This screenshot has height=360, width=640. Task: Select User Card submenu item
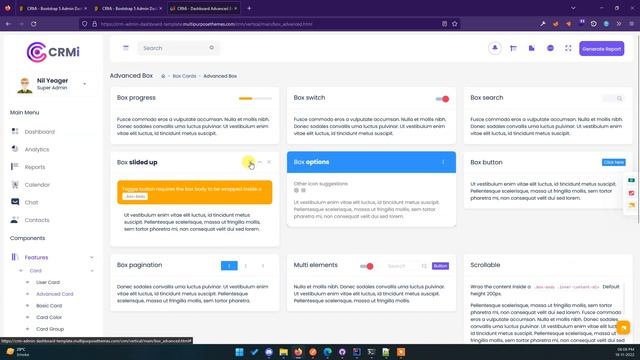[48, 282]
